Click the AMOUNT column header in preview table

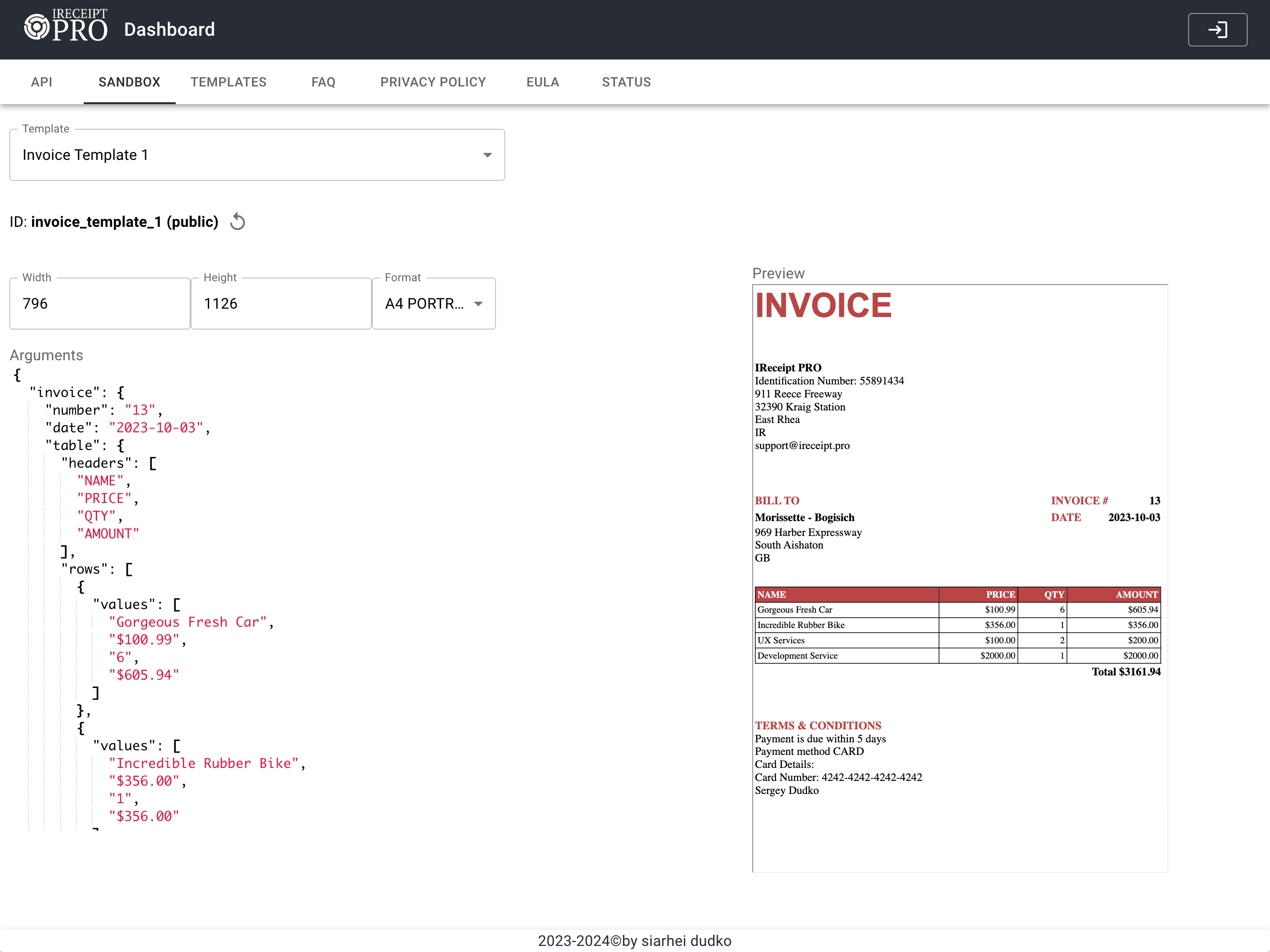[x=1114, y=595]
